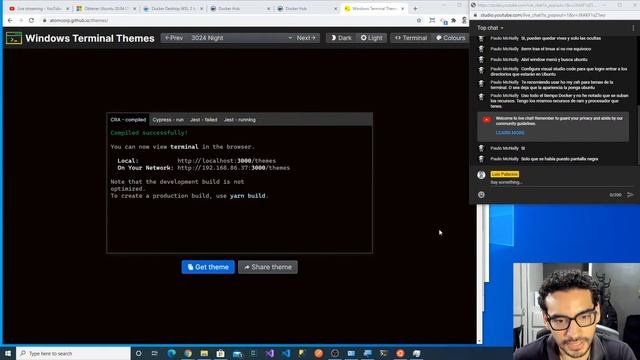Show the Terminal preview view
Viewport: 640px width, 360px height.
[411, 38]
